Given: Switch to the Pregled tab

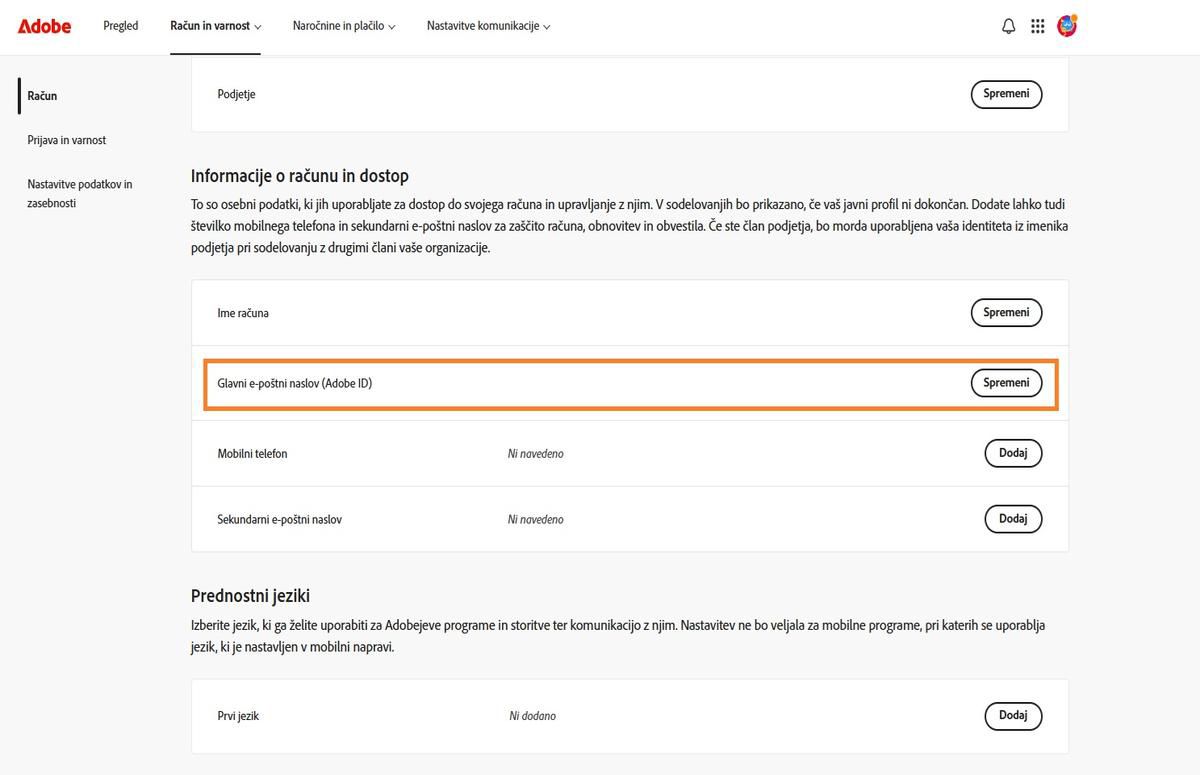Looking at the screenshot, I should (120, 26).
